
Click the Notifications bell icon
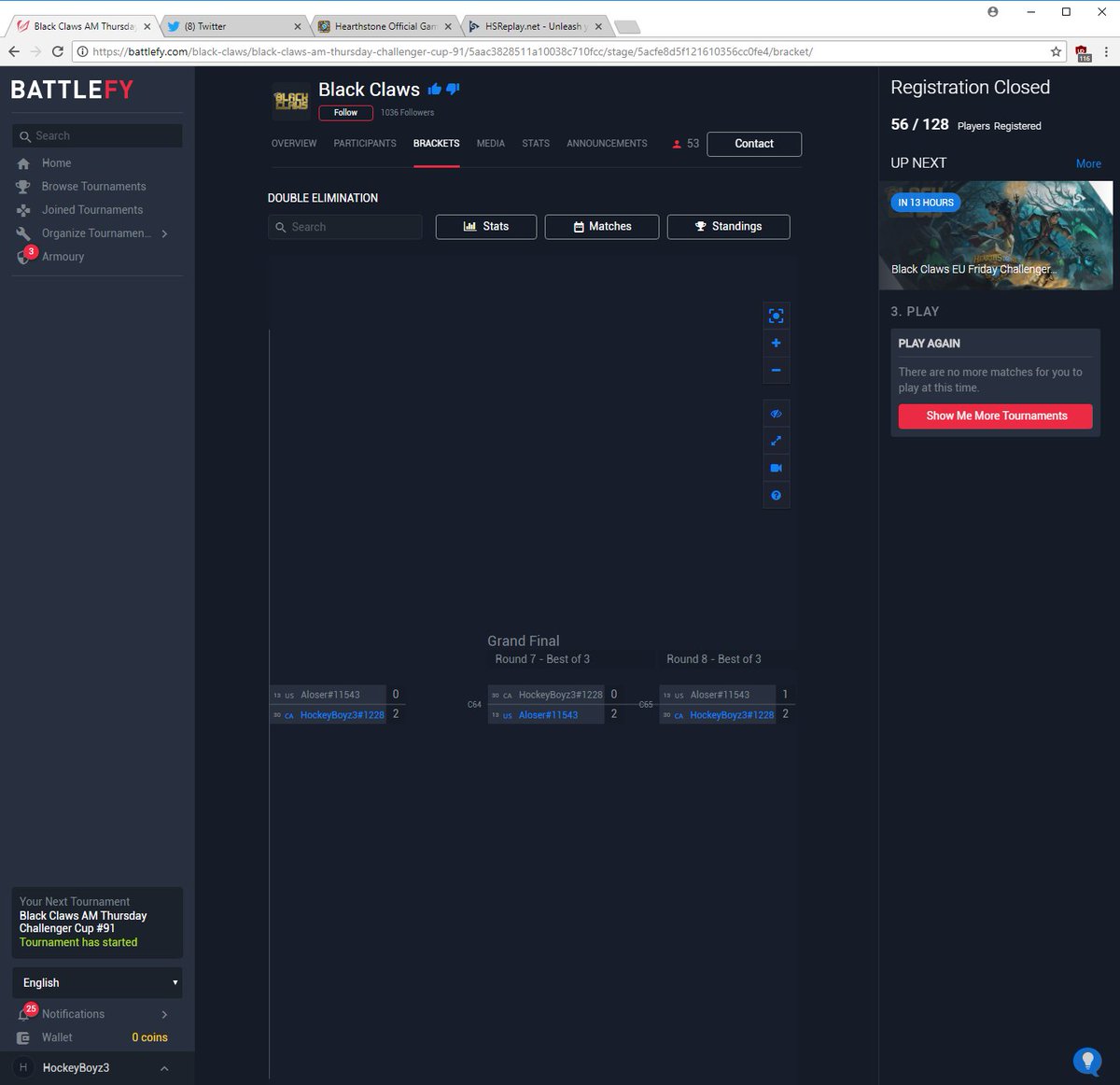pos(25,1013)
